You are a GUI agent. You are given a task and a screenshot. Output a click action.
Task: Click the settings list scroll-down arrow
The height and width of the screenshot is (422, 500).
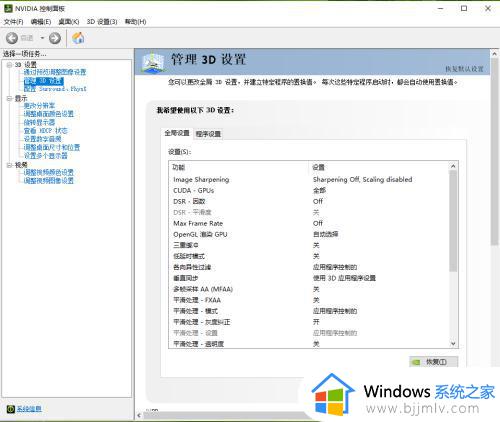(453, 344)
